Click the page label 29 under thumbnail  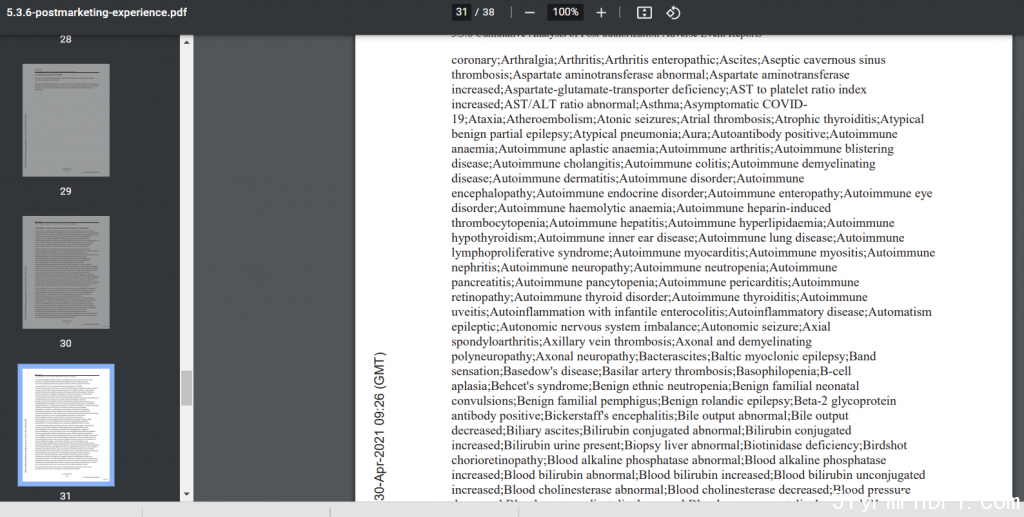click(66, 191)
